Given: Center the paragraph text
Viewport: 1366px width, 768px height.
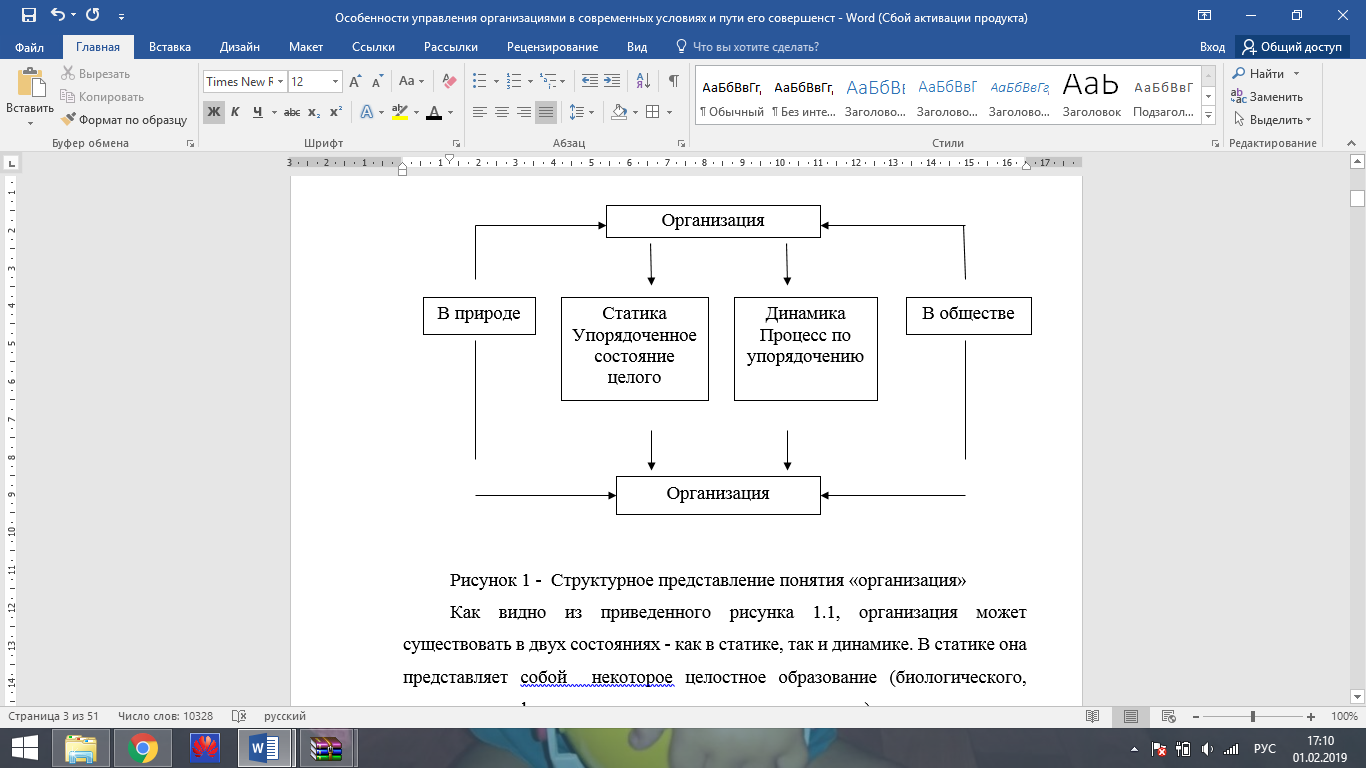Looking at the screenshot, I should [x=502, y=112].
